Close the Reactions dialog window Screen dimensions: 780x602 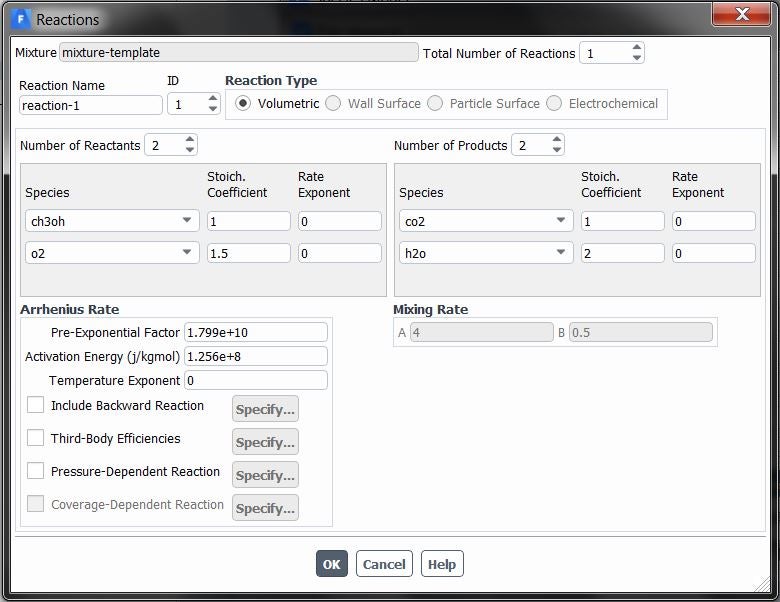(742, 15)
